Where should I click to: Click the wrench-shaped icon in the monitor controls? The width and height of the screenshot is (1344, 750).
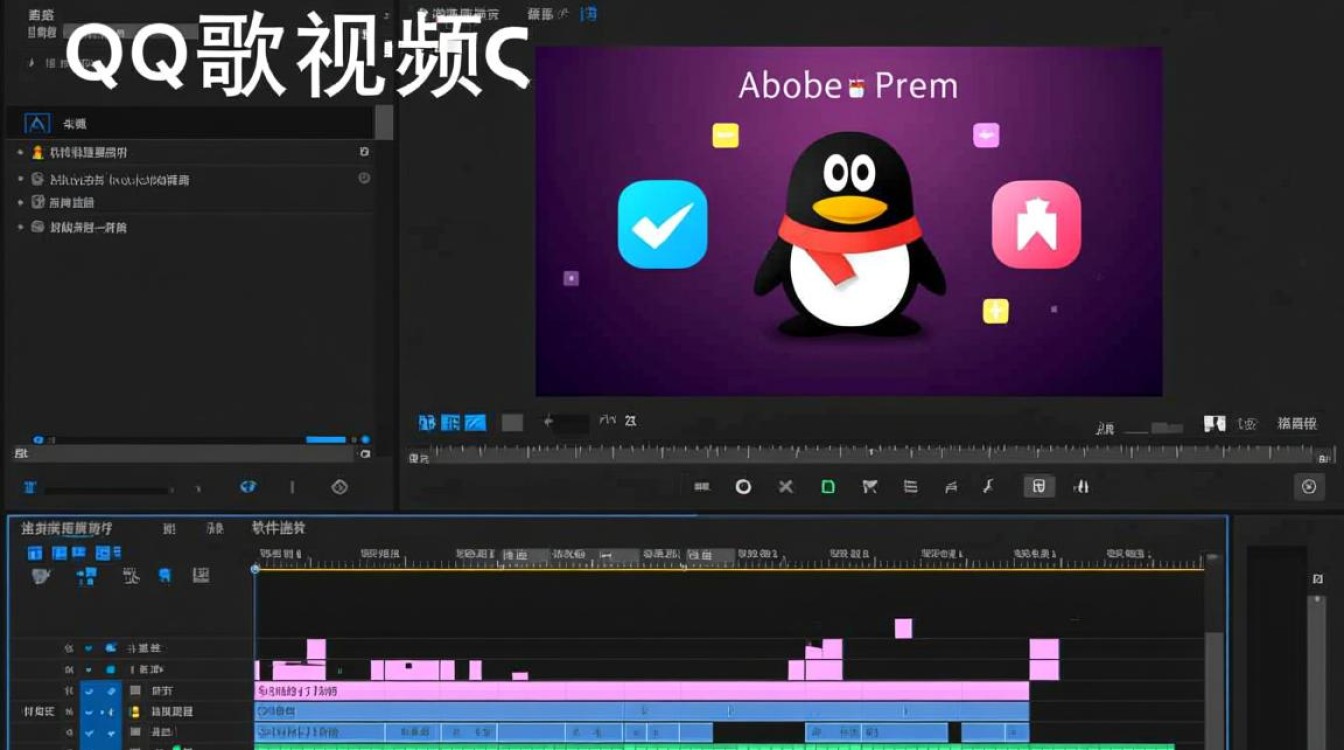988,487
